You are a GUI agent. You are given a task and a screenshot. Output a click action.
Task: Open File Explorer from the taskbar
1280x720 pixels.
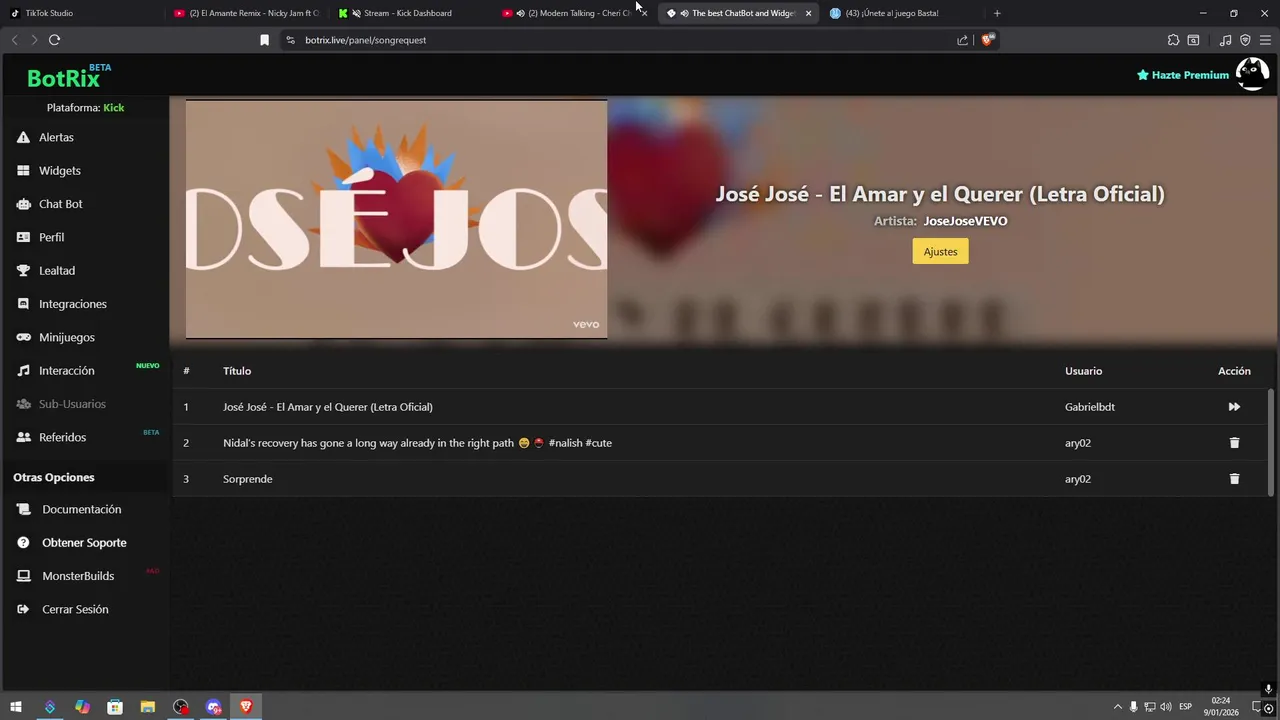pos(147,707)
